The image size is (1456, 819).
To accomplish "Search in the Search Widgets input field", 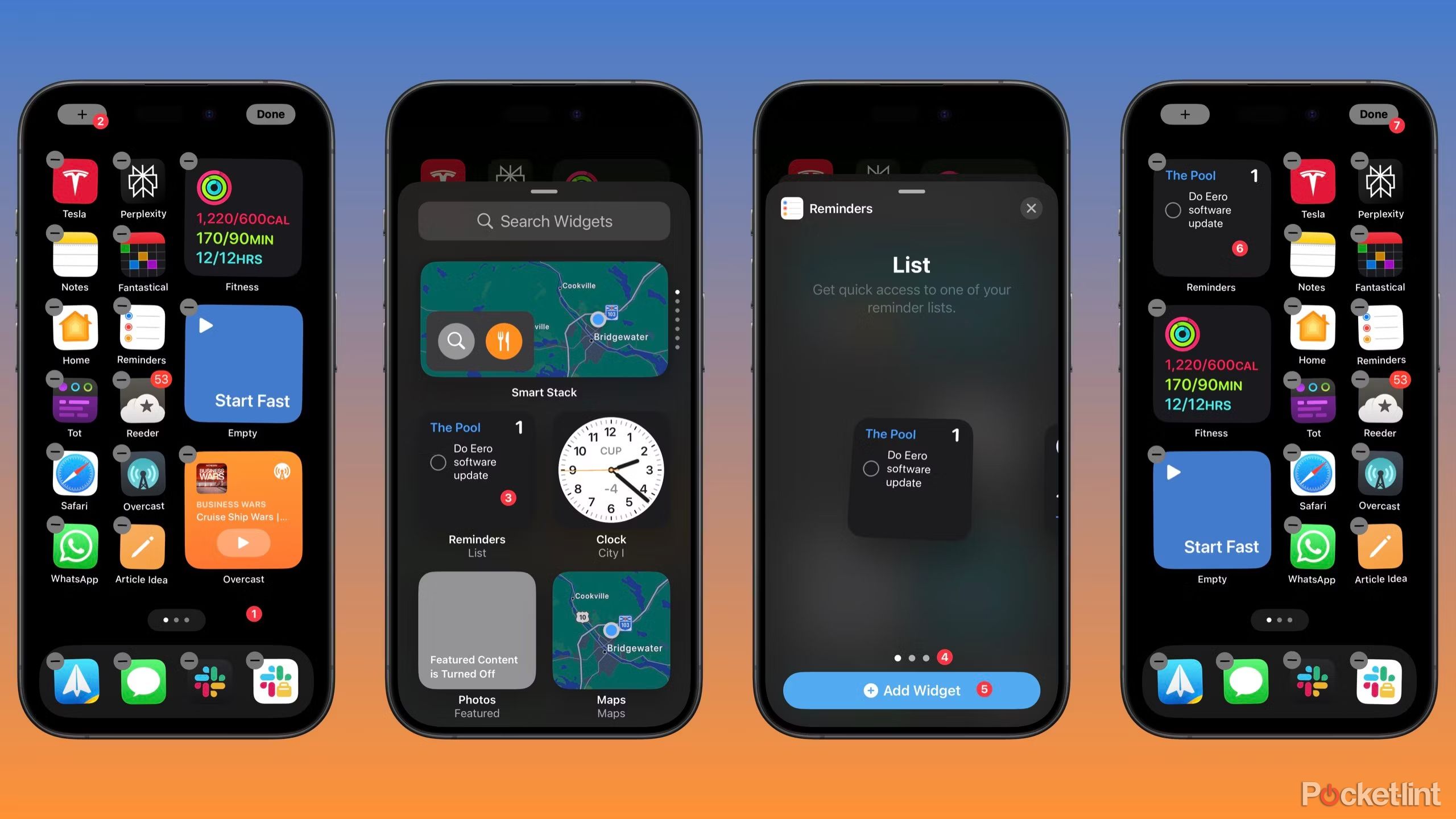I will tap(544, 221).
